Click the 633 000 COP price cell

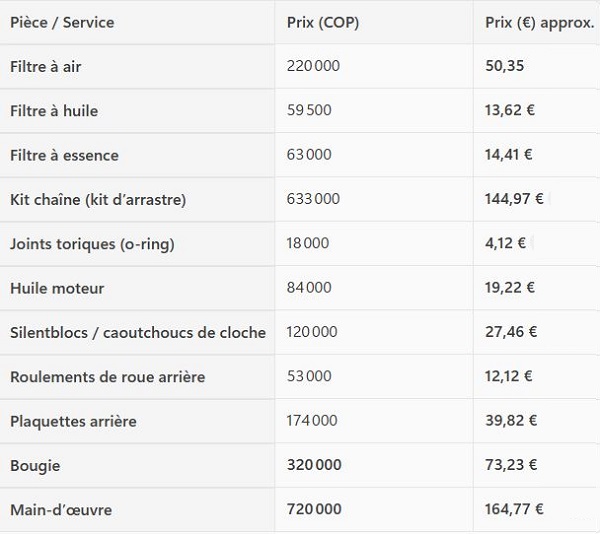click(x=313, y=199)
